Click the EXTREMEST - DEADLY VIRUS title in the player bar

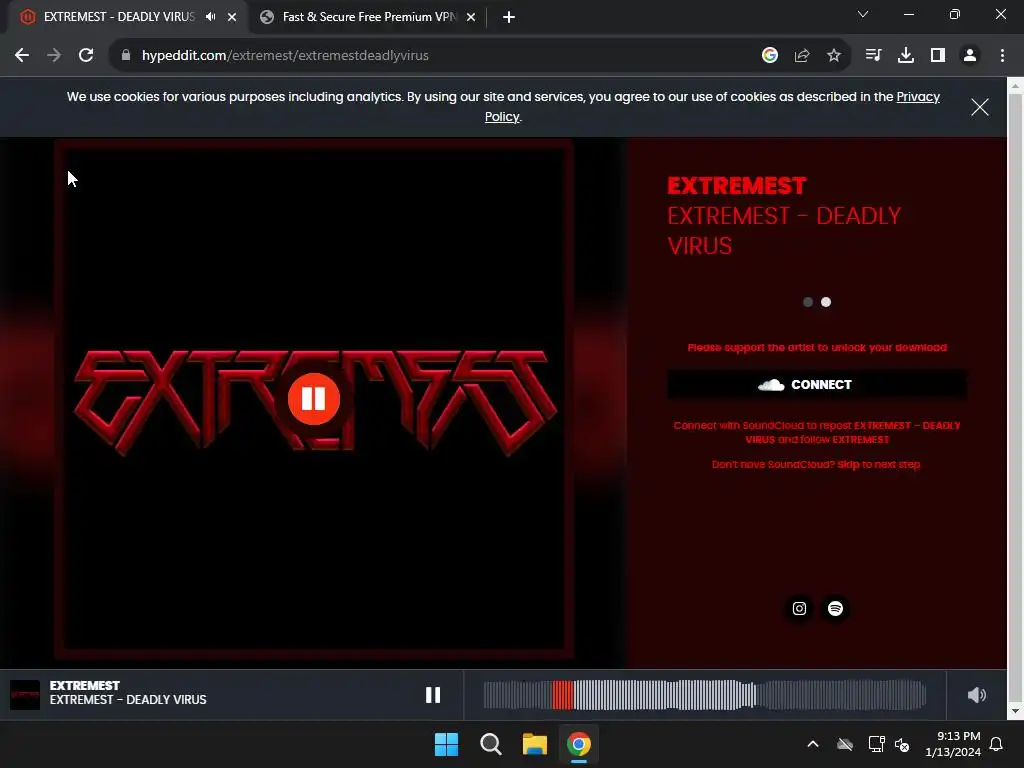(x=128, y=699)
